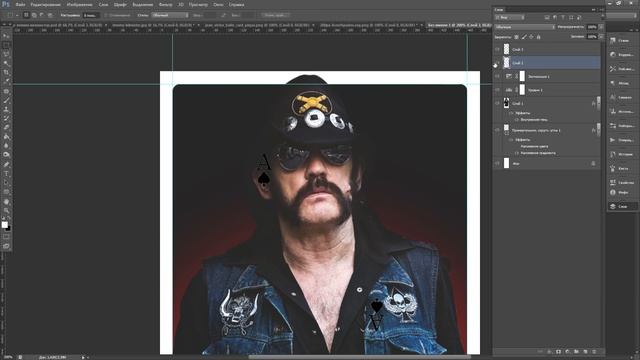Choose 'Add to selection' mode in the options bar
The image size is (640, 360).
coord(34,15)
